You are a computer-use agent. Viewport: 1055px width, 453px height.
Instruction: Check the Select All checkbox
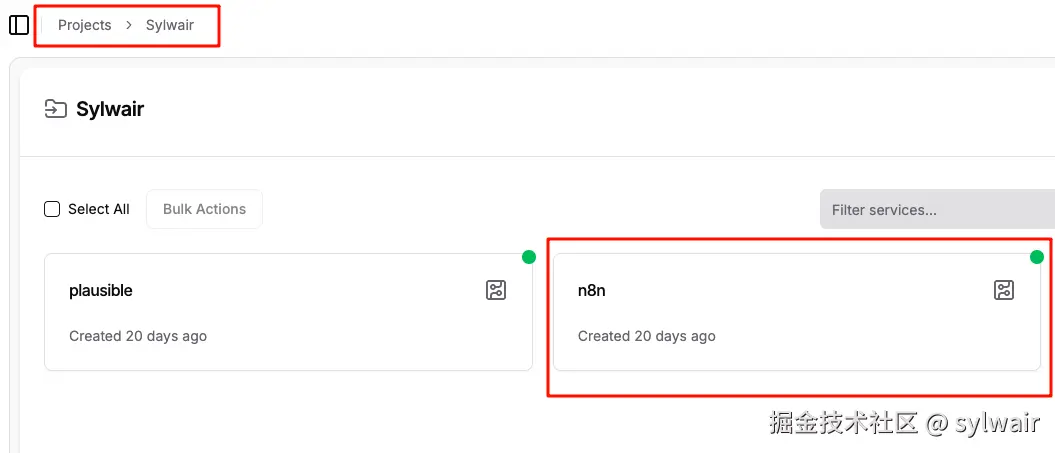[52, 209]
